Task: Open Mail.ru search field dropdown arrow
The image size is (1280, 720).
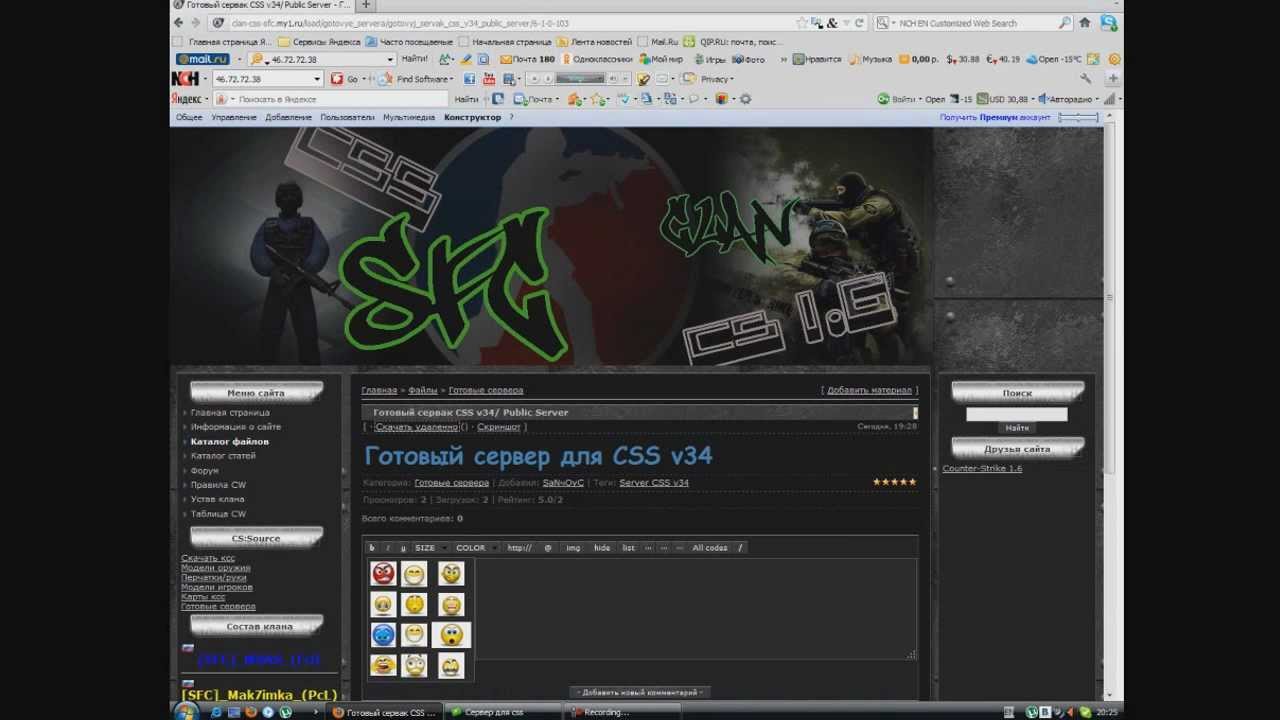Action: (x=390, y=59)
